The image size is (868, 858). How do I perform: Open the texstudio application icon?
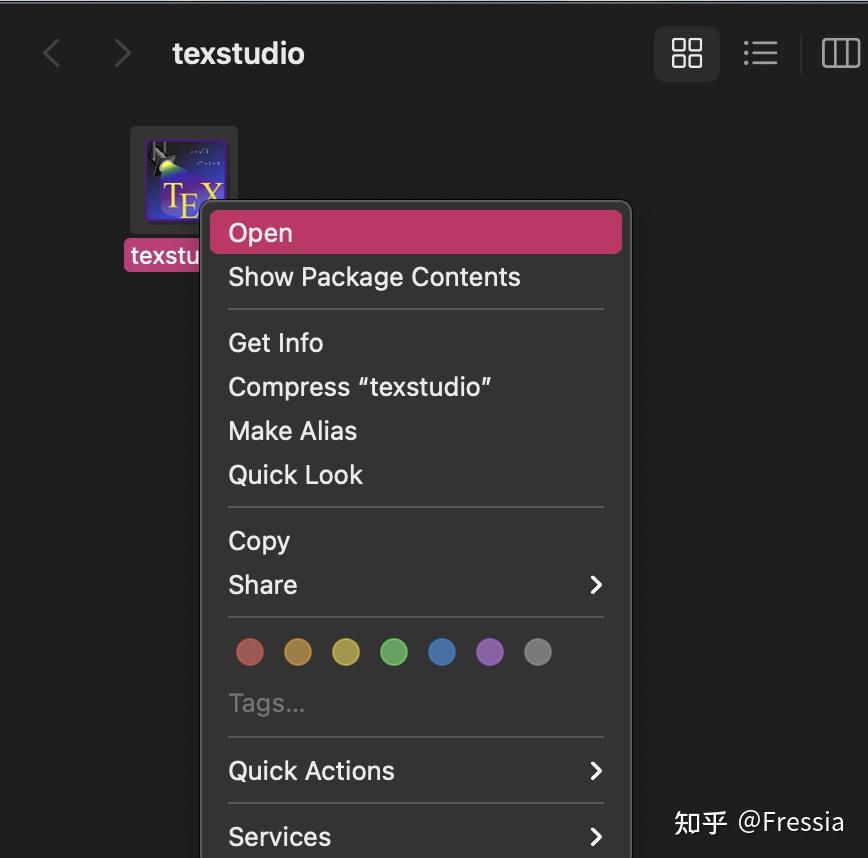184,179
